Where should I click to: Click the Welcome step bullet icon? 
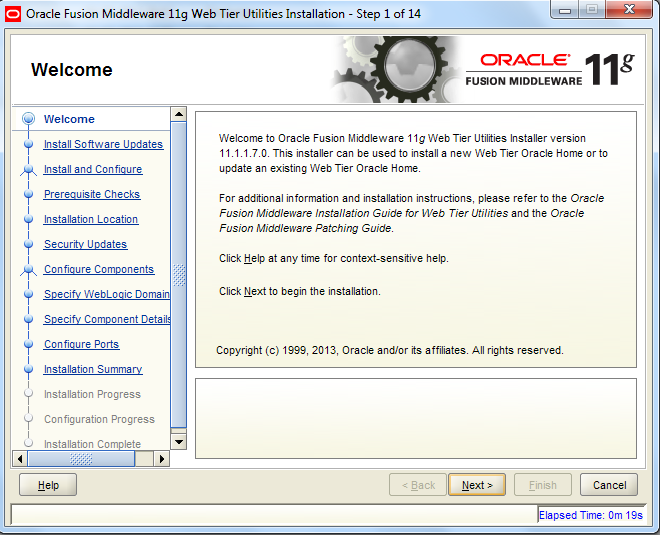[29, 119]
